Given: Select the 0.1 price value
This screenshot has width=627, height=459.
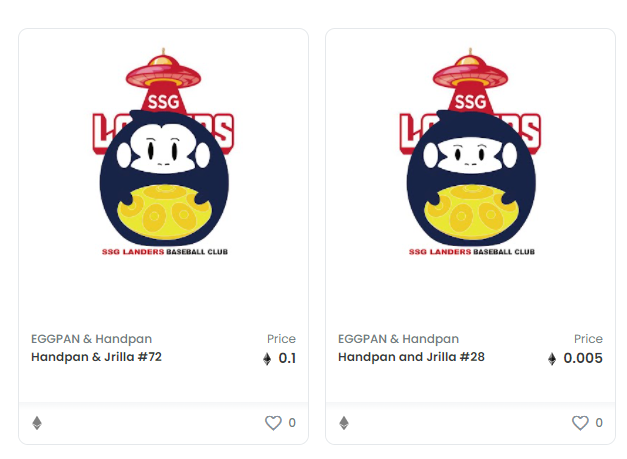Looking at the screenshot, I should (x=287, y=358).
